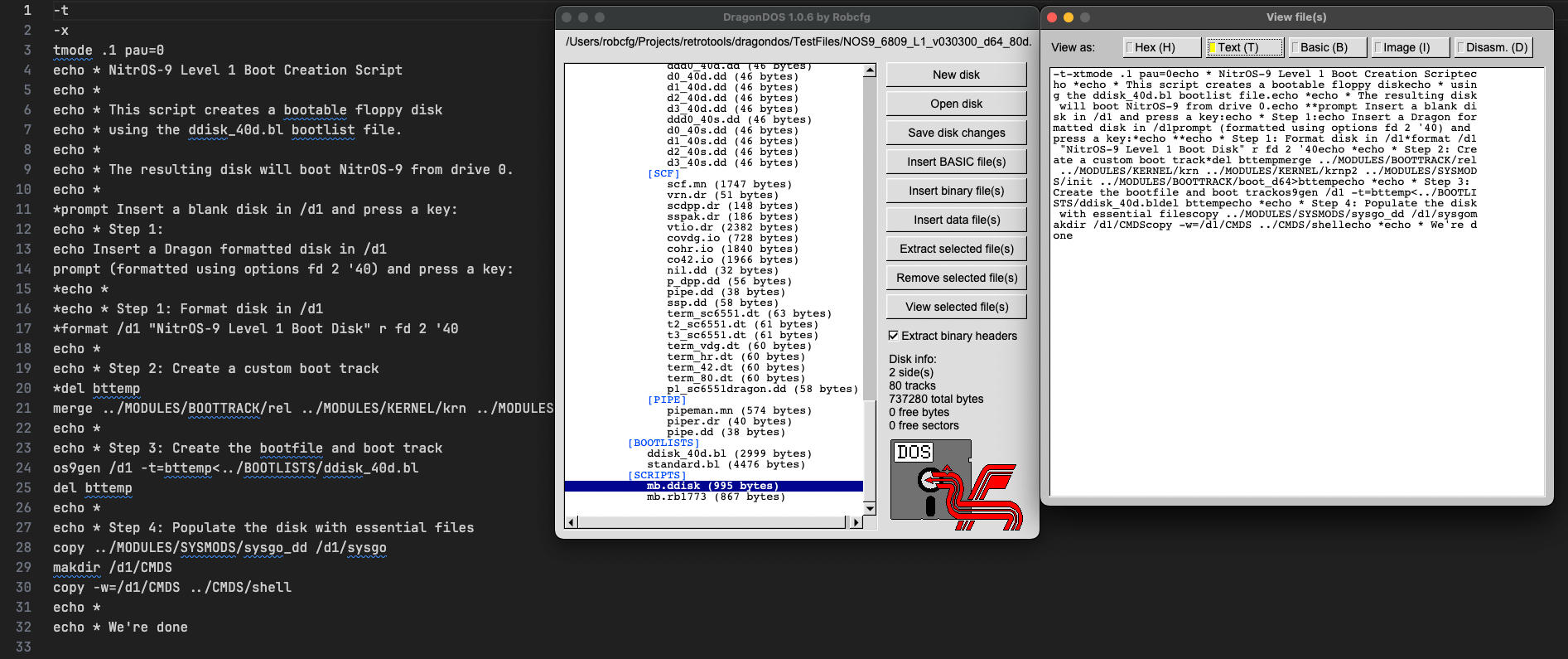This screenshot has height=659, width=1568.
Task: Toggle the Extract binary headers checkbox
Action: [894, 336]
